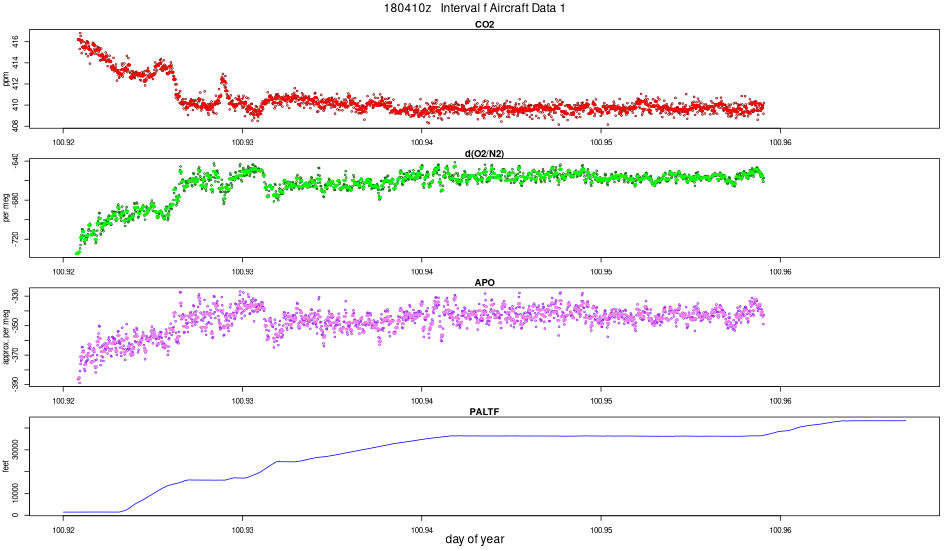The height and width of the screenshot is (550, 950).
Task: Click the PALTF panel title
Action: (484, 412)
